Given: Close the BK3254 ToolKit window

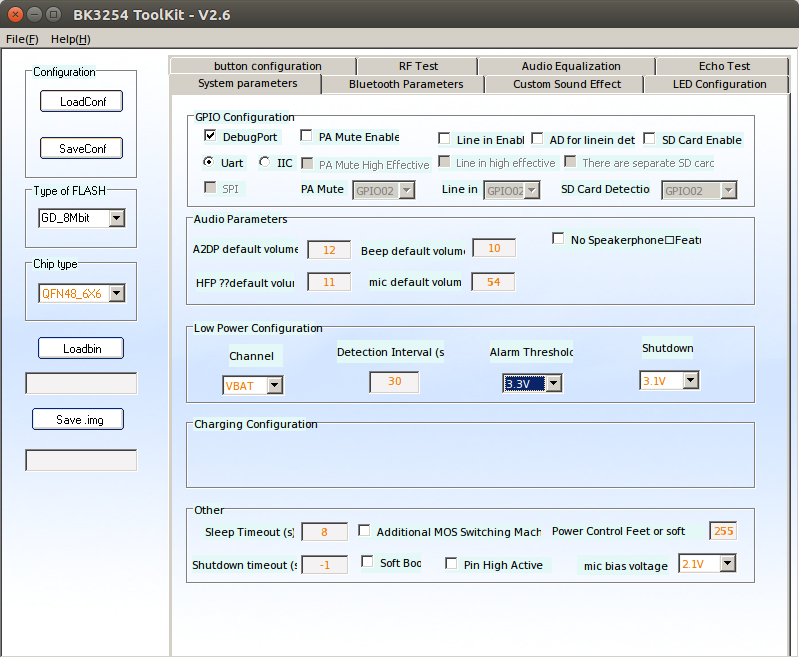Looking at the screenshot, I should click(15, 14).
